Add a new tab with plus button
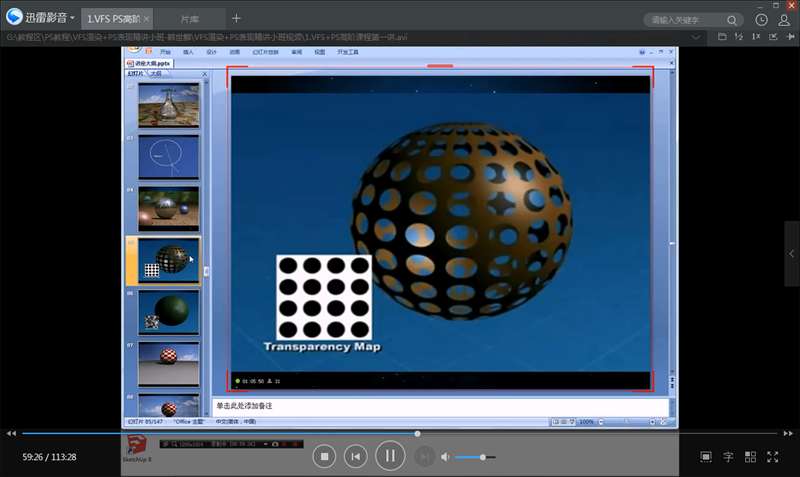 click(x=237, y=18)
